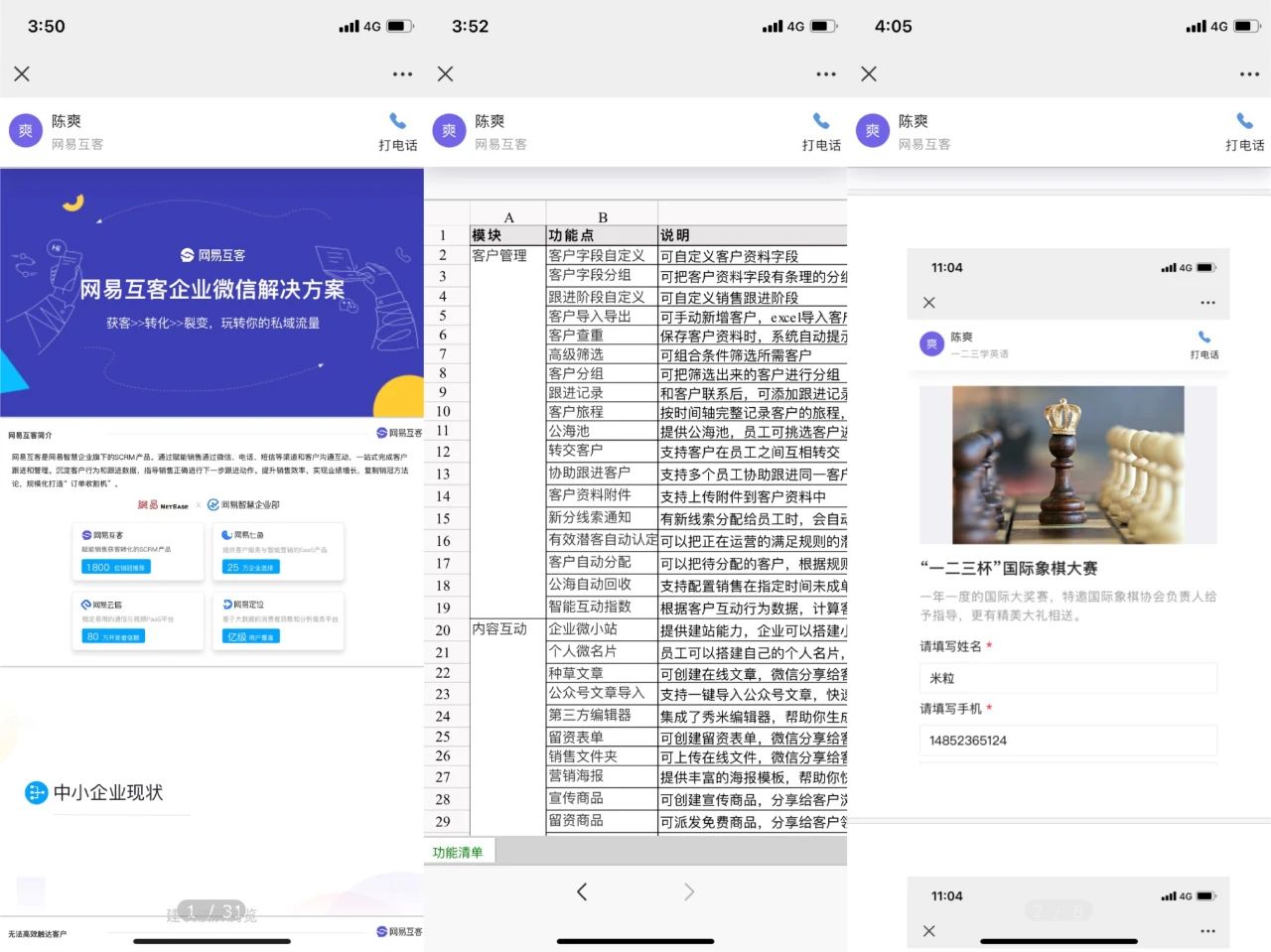Click the 个人微名片 cell
1271x952 pixels.
(x=602, y=651)
